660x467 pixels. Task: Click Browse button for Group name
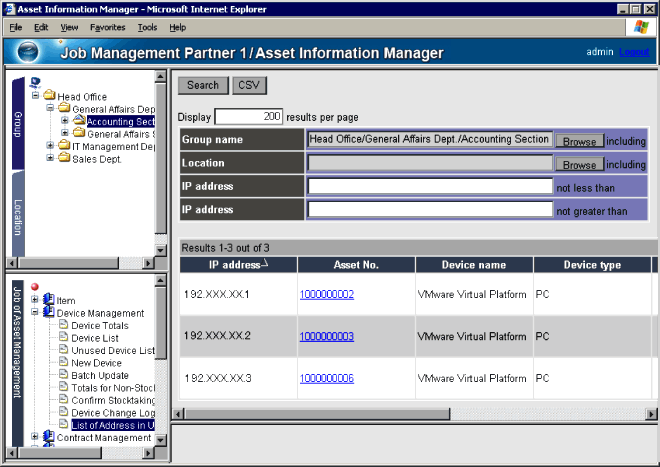(579, 141)
